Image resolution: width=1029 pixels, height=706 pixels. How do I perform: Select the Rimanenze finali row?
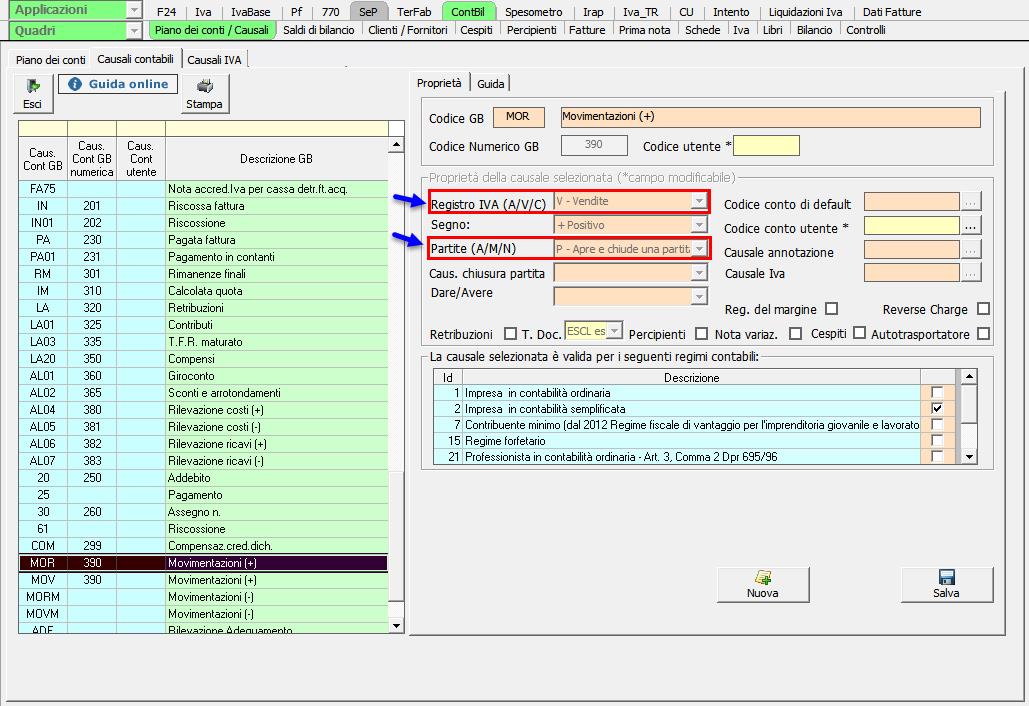click(x=203, y=274)
